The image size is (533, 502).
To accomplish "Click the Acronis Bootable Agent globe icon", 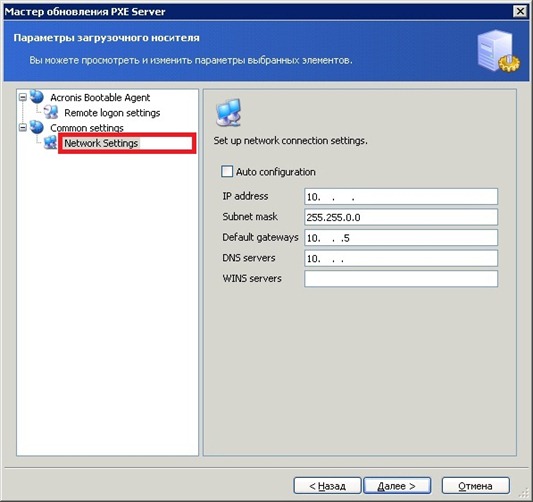I will [x=37, y=97].
